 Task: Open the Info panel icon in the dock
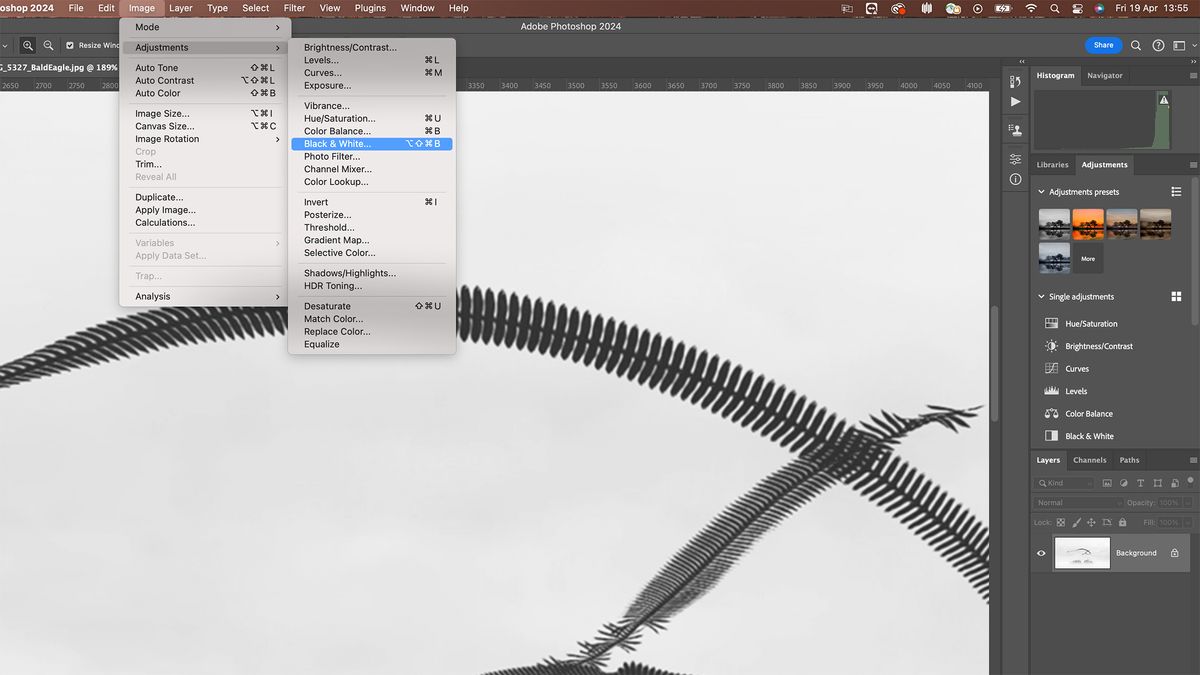(x=1016, y=179)
